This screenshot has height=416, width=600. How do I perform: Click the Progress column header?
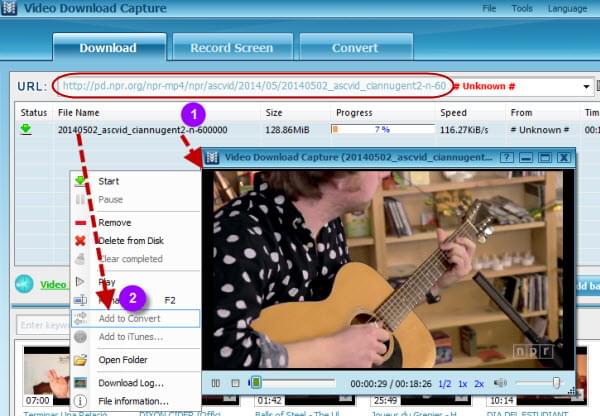(354, 113)
